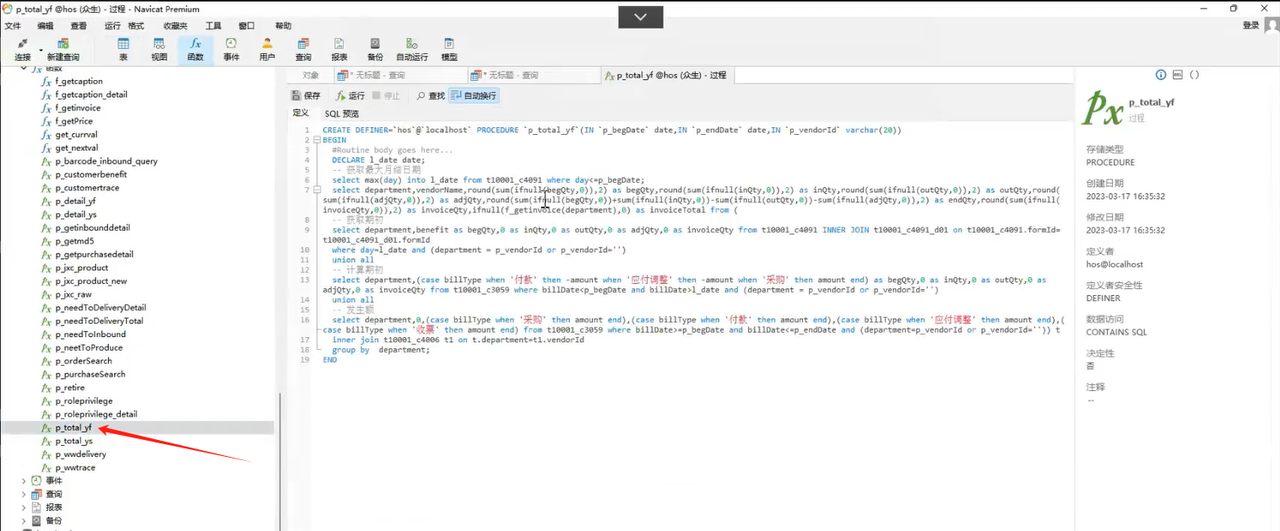The width and height of the screenshot is (1280, 531).
Task: Switch to the 对象 objects tab
Action: click(310, 75)
